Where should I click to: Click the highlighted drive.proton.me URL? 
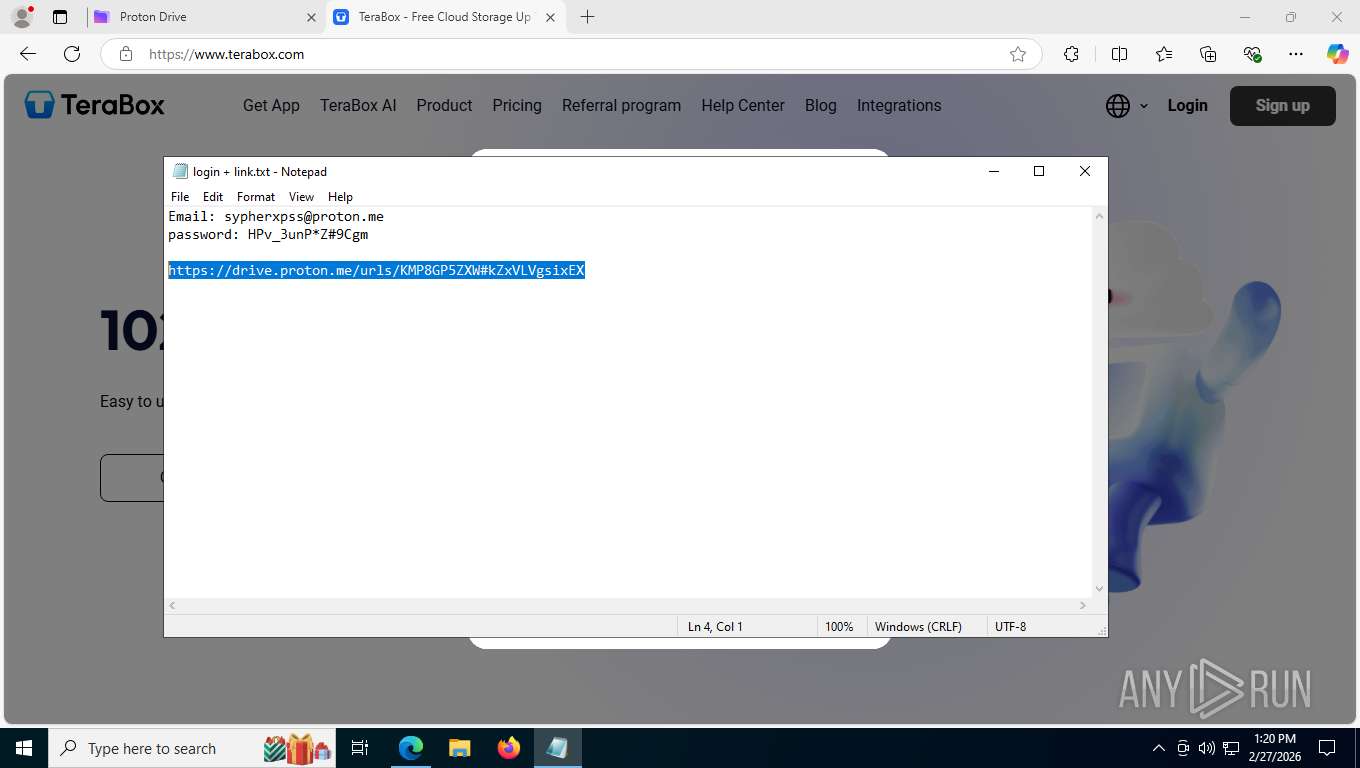point(376,270)
